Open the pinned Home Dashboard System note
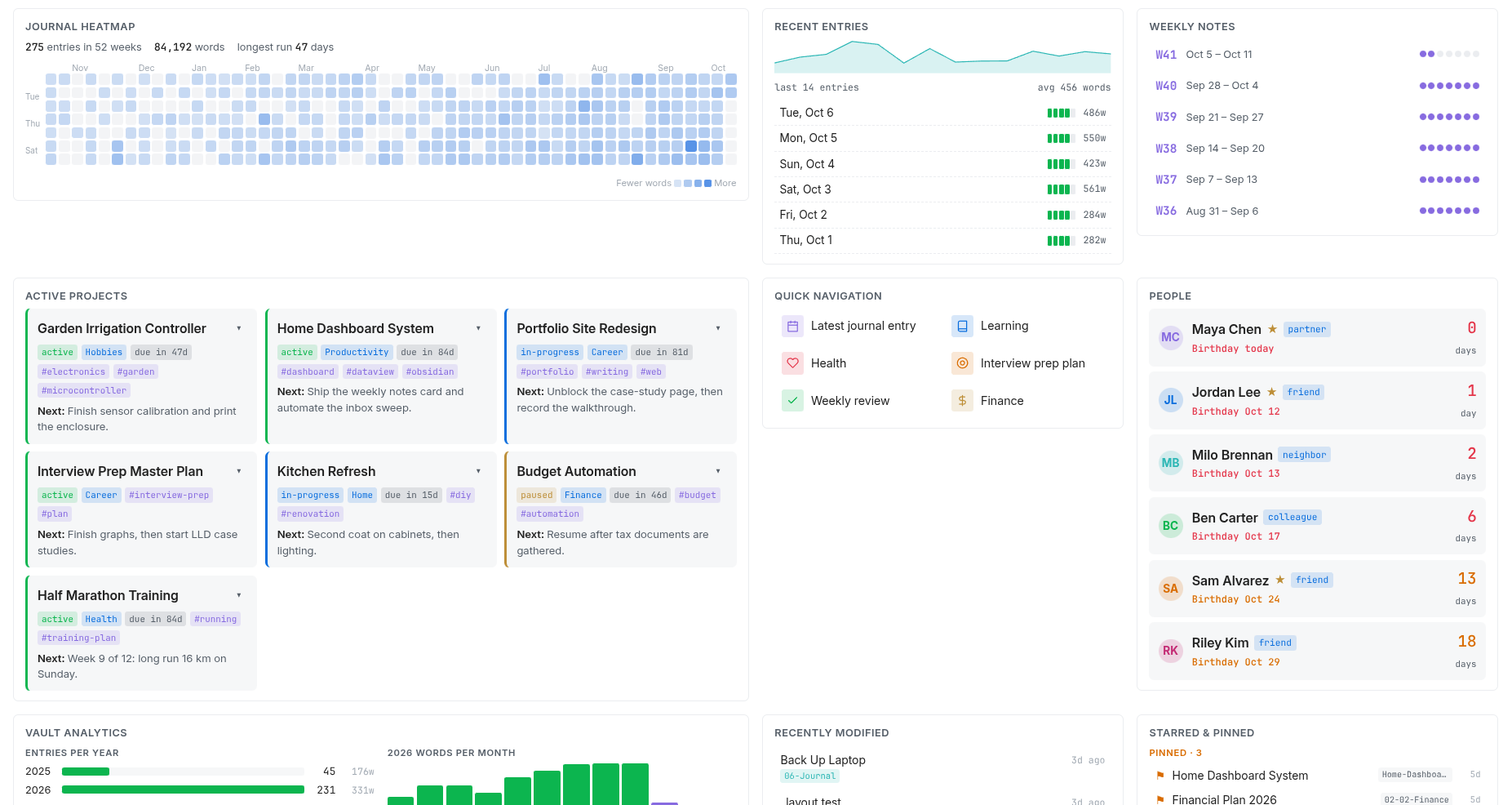 click(1239, 776)
